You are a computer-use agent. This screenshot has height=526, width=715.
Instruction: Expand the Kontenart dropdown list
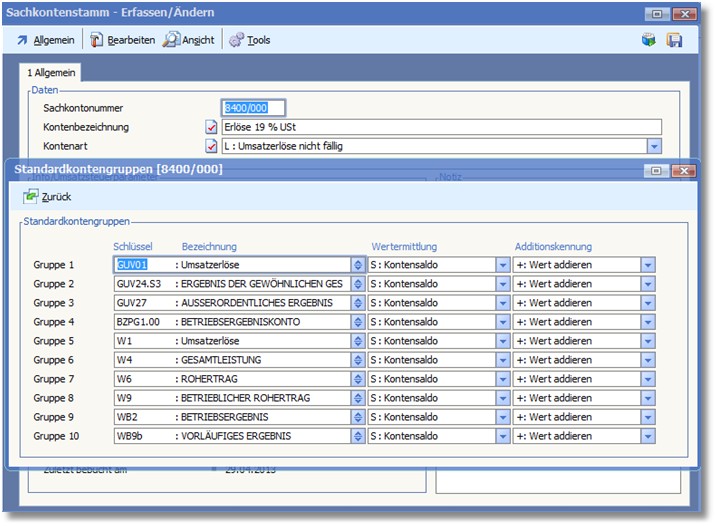pyautogui.click(x=654, y=147)
